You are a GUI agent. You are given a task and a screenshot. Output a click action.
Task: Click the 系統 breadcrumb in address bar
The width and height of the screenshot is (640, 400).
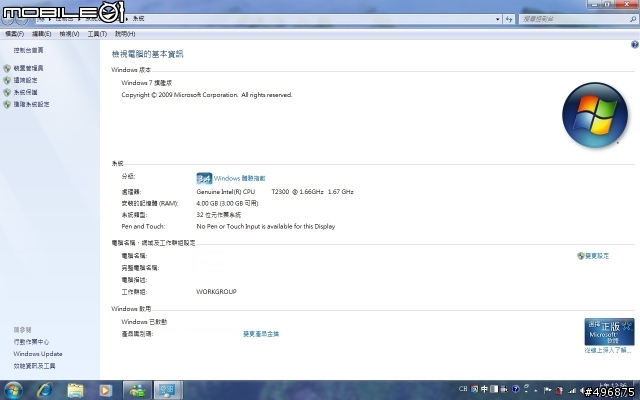click(x=138, y=18)
